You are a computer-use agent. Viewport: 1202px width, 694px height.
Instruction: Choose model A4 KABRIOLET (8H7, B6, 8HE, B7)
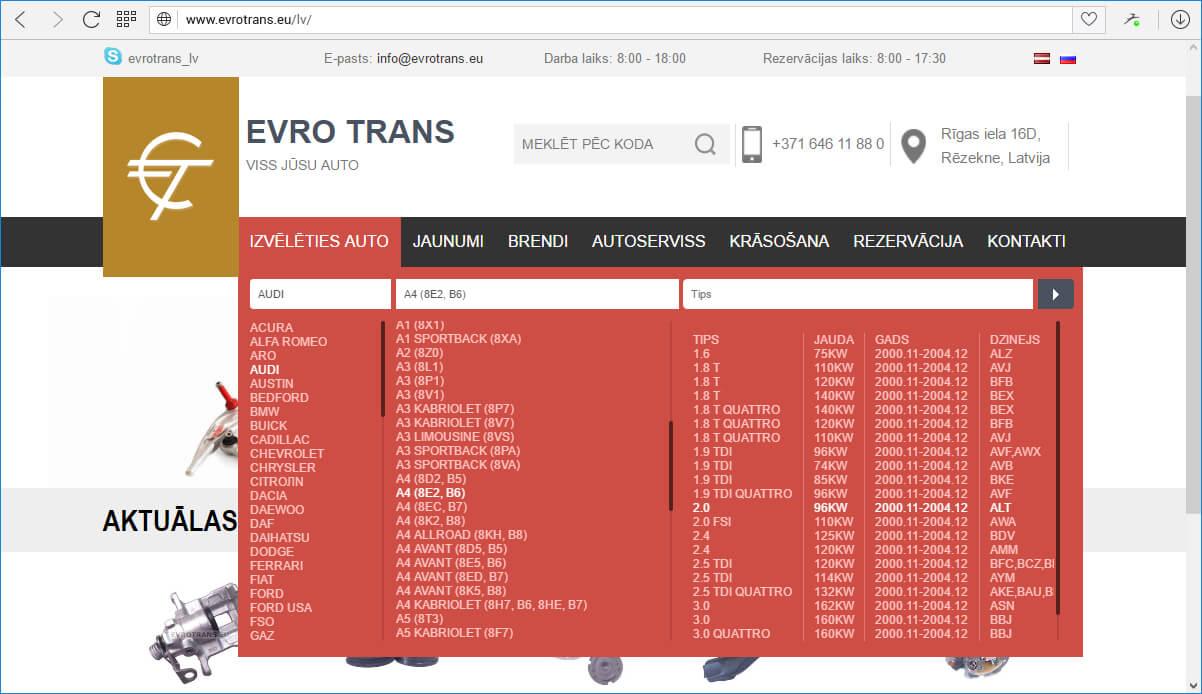pos(491,605)
